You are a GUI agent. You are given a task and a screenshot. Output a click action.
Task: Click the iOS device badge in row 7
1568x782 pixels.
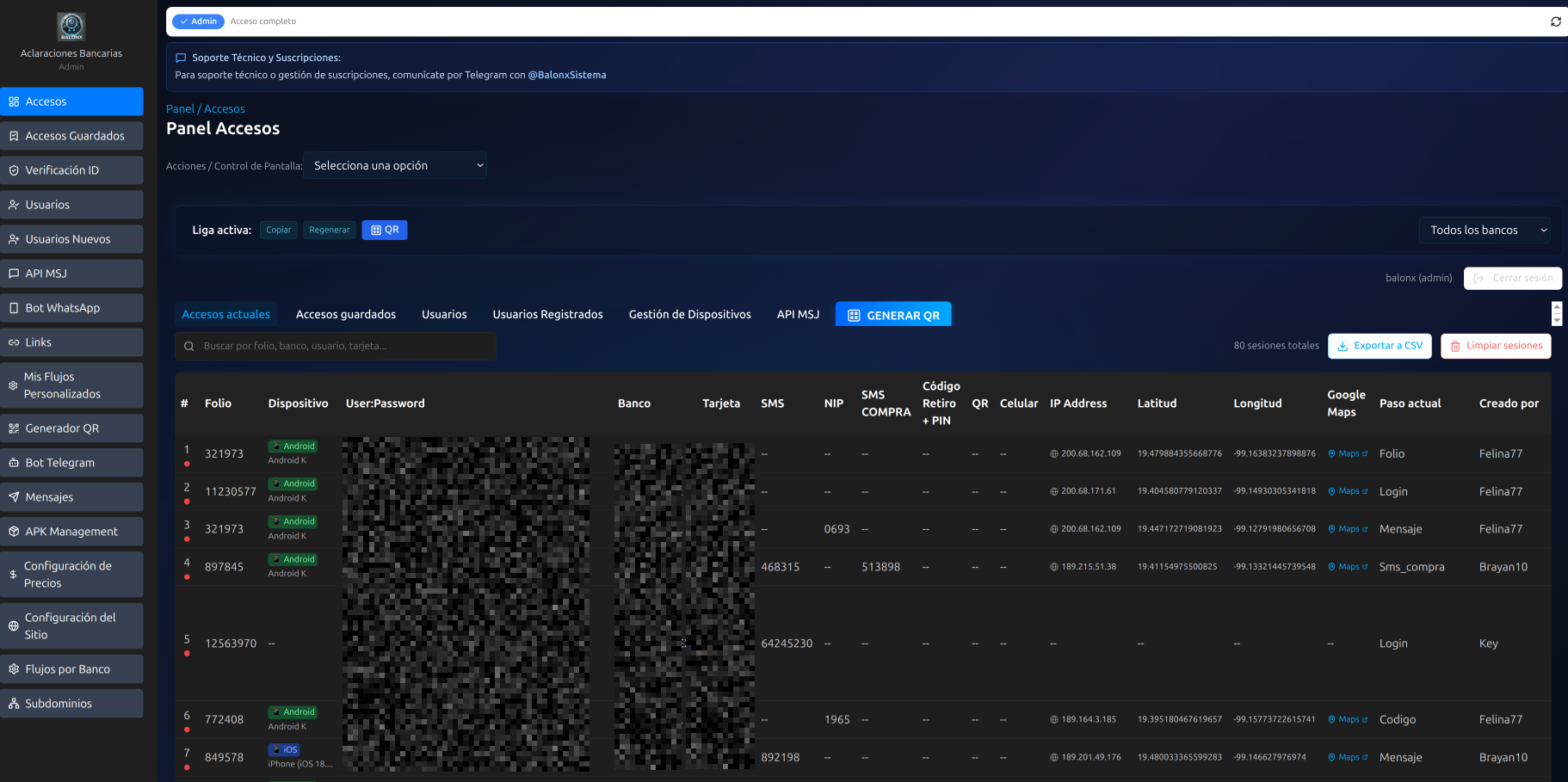(284, 749)
